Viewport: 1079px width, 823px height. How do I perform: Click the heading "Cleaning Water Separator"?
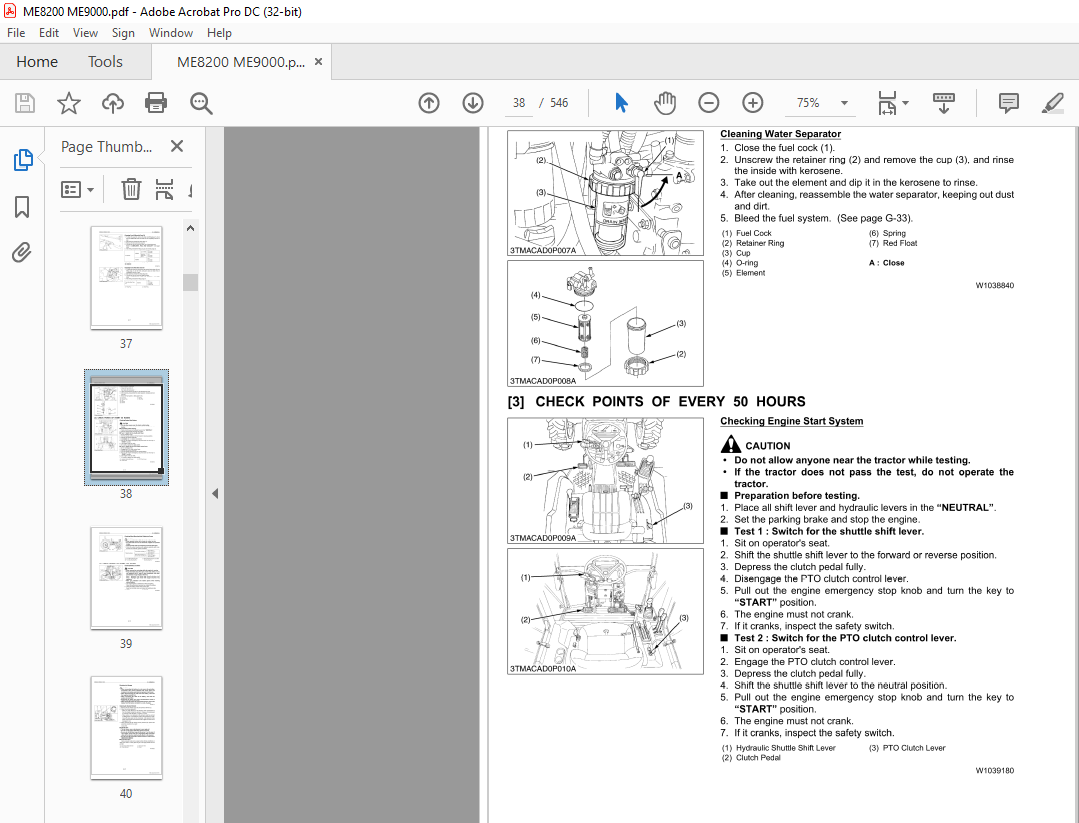pos(780,133)
